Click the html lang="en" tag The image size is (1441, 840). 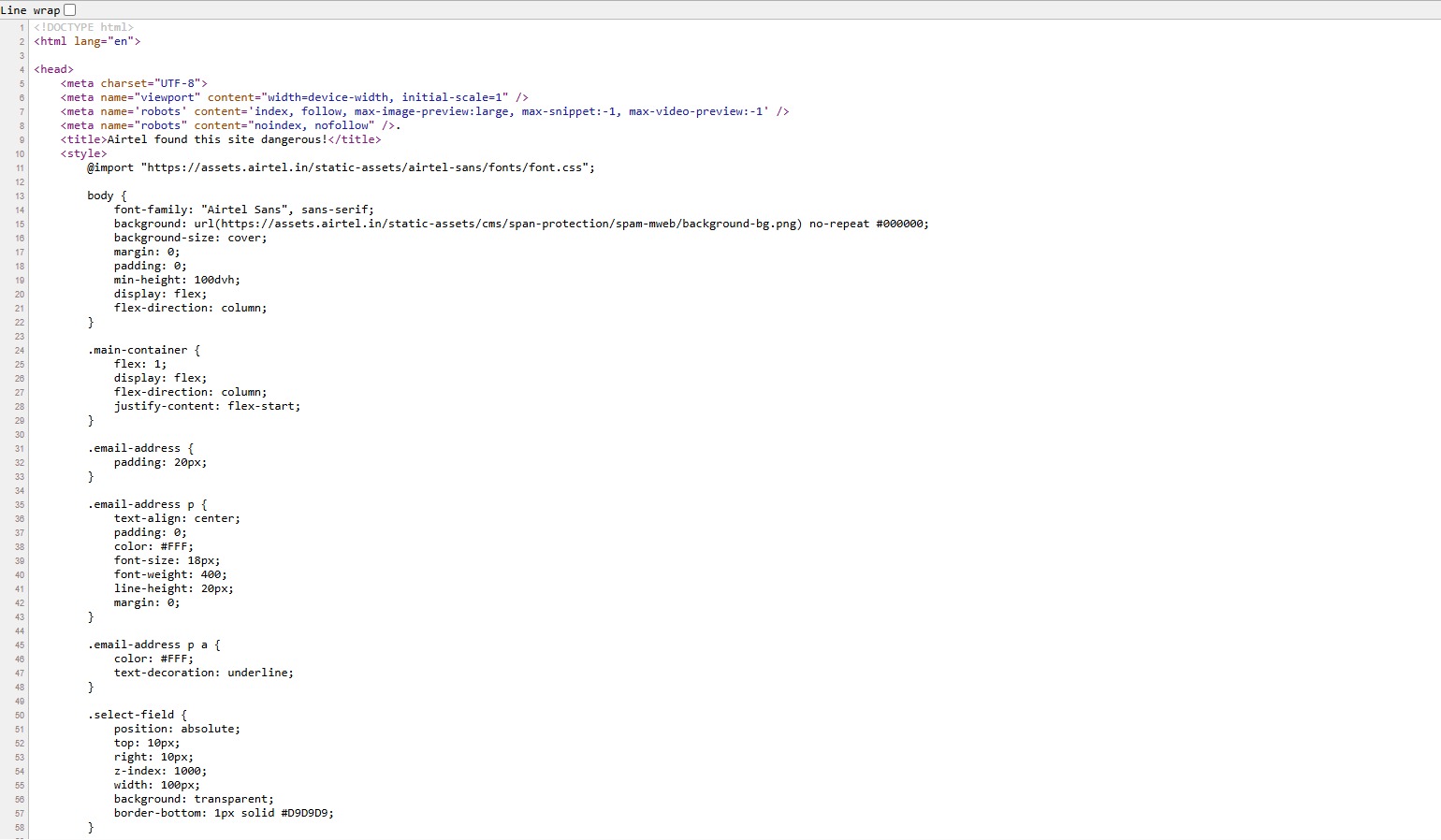[87, 41]
